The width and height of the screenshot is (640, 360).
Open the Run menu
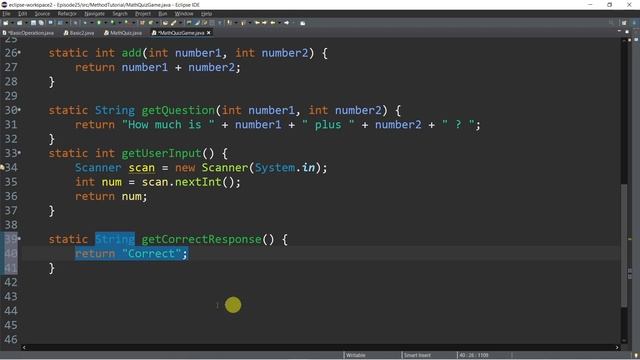click(x=162, y=13)
